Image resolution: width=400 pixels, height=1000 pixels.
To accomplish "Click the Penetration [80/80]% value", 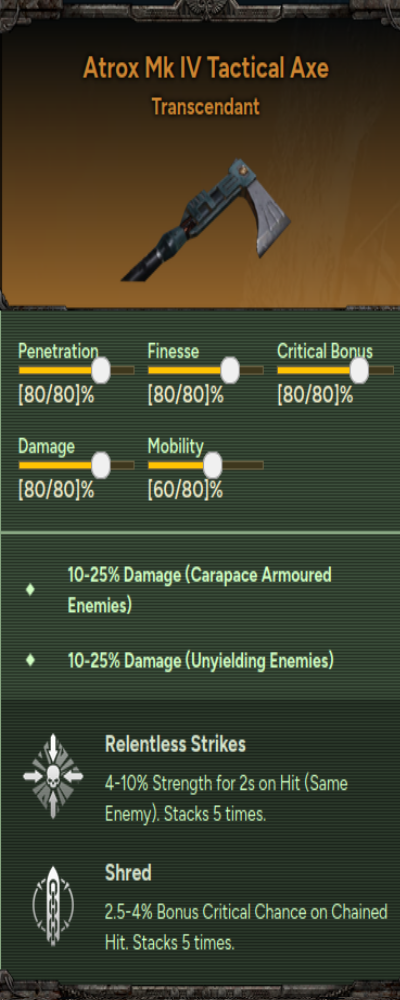I will click(56, 396).
